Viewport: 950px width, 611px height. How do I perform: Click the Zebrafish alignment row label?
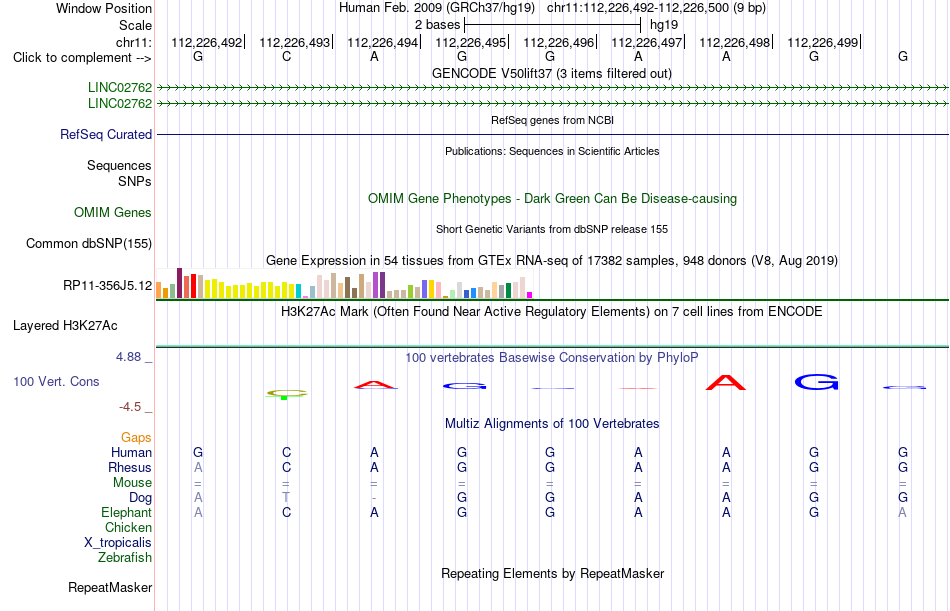point(125,558)
